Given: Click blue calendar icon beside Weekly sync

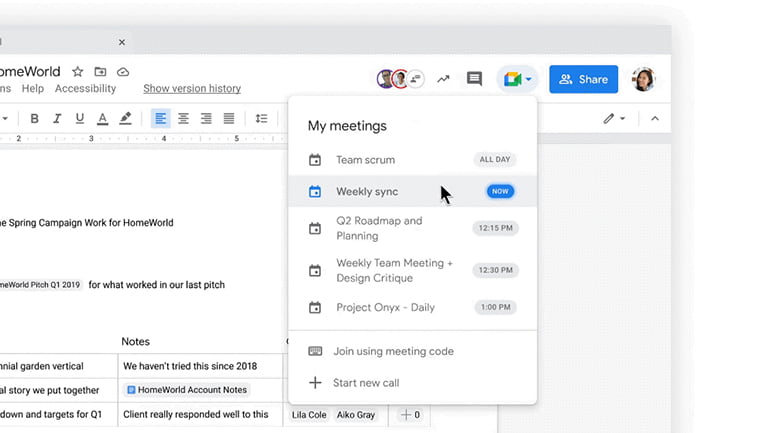Looking at the screenshot, I should coord(315,191).
